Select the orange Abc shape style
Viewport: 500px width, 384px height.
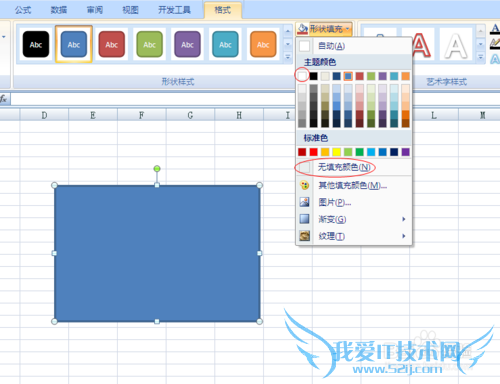263,44
